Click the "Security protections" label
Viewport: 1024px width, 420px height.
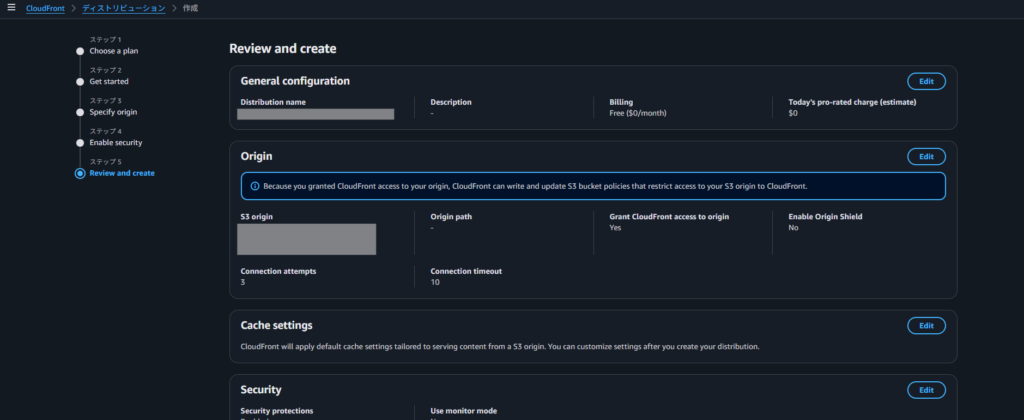(x=277, y=411)
